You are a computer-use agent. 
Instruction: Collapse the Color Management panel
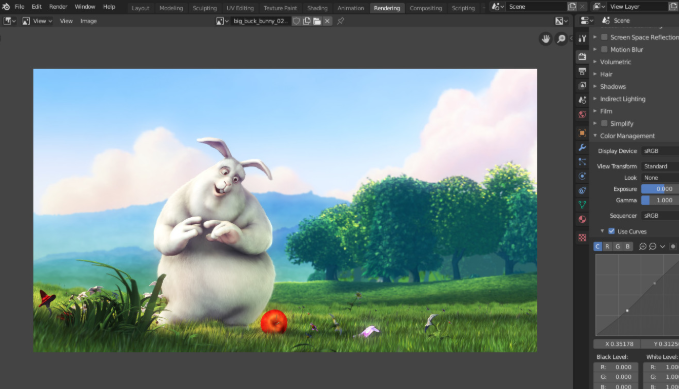click(x=627, y=136)
